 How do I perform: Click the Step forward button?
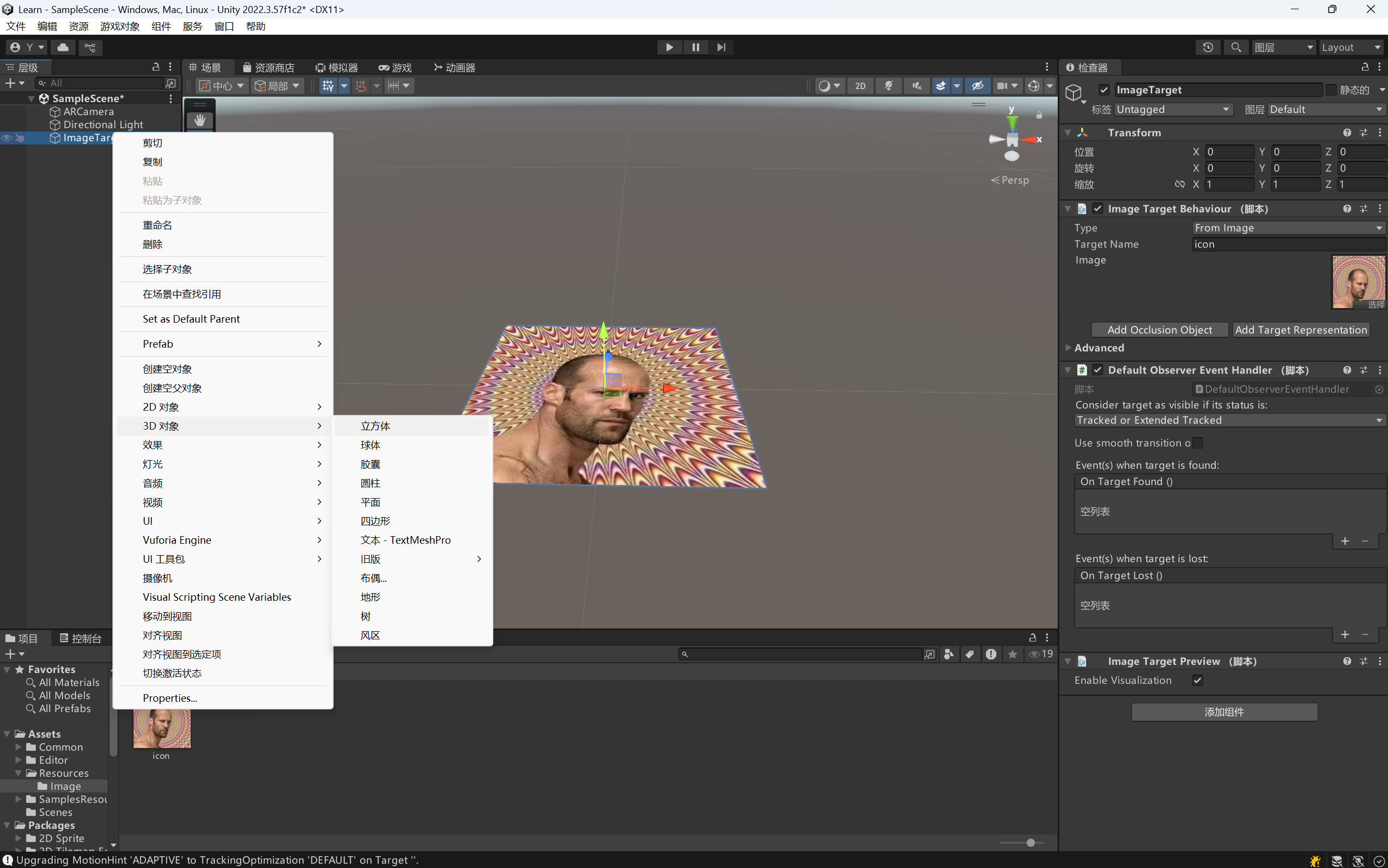(721, 47)
